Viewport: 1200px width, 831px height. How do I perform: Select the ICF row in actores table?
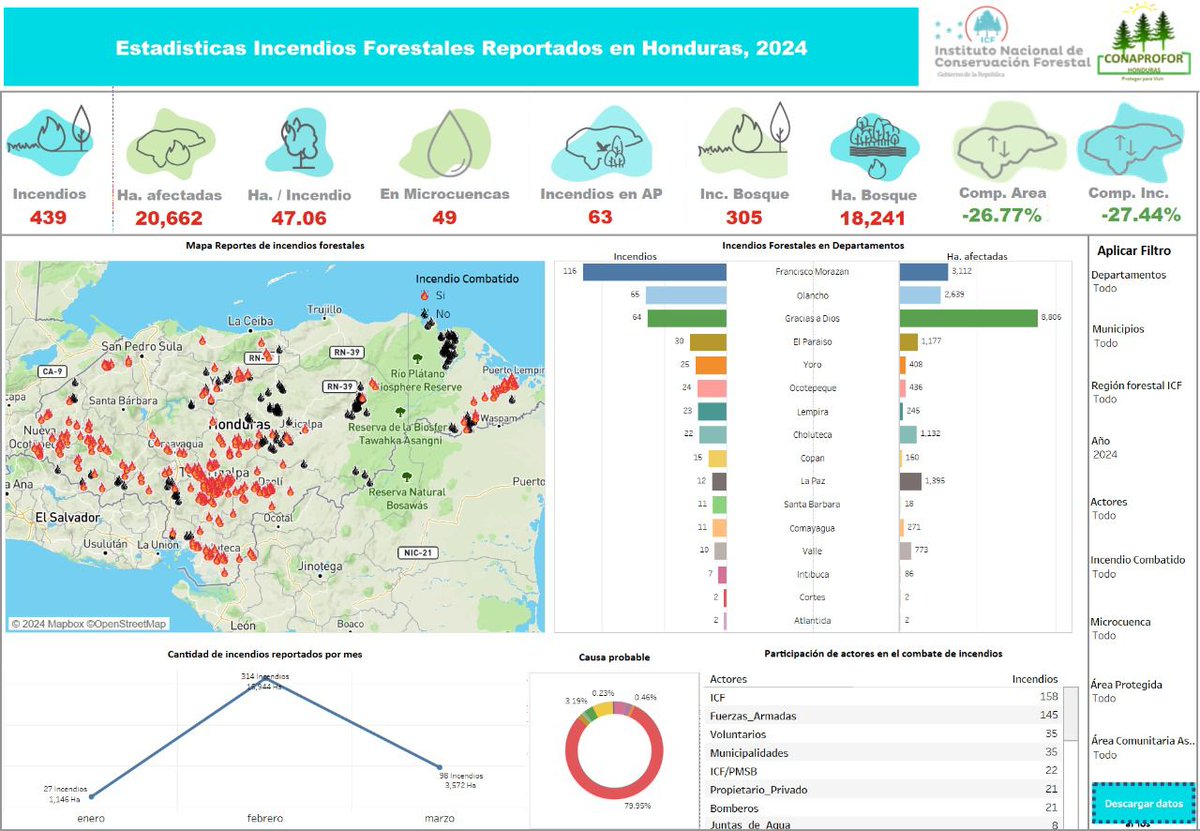point(883,697)
